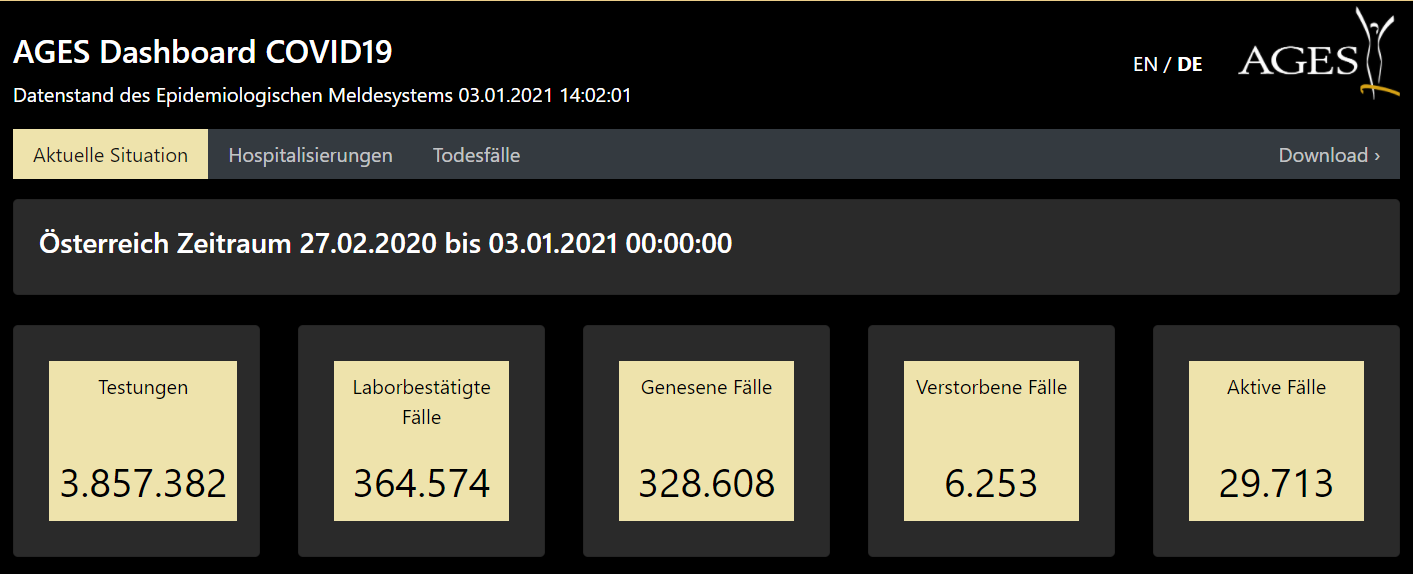The image size is (1413, 574).
Task: Select the DE language option
Action: 1190,64
